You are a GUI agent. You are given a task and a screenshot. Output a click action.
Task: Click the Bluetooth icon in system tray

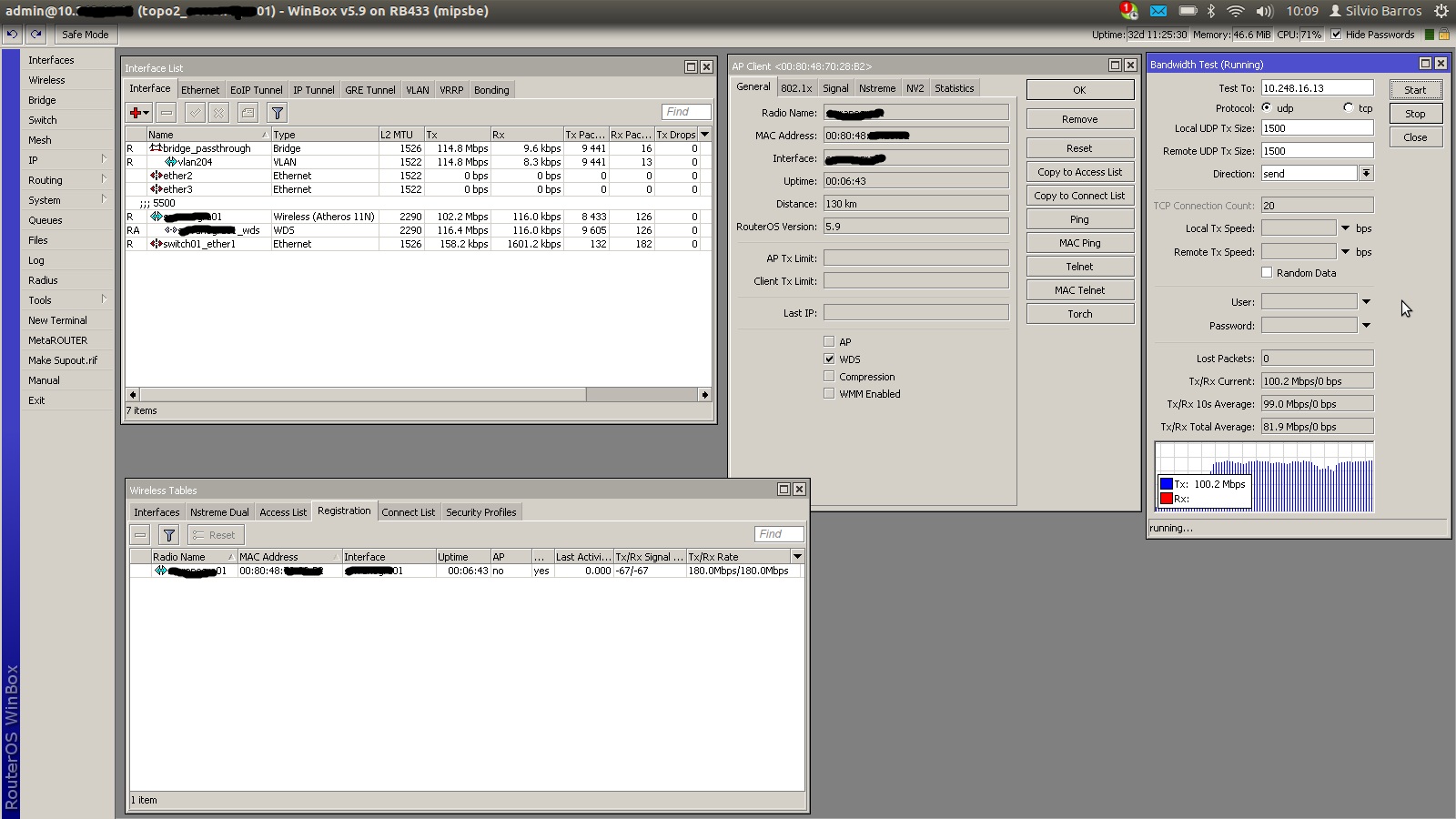[x=1211, y=11]
